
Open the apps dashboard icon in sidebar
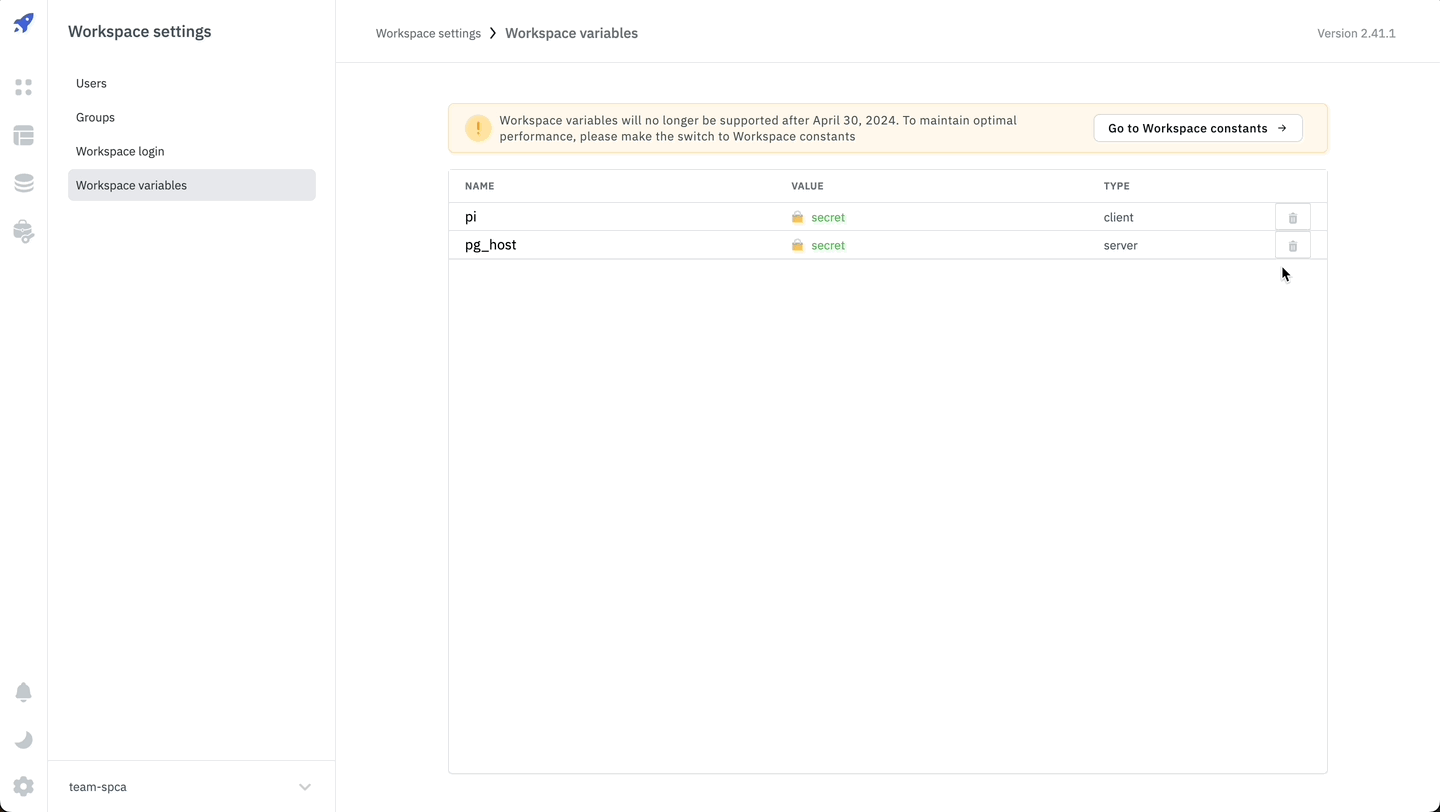coord(24,87)
